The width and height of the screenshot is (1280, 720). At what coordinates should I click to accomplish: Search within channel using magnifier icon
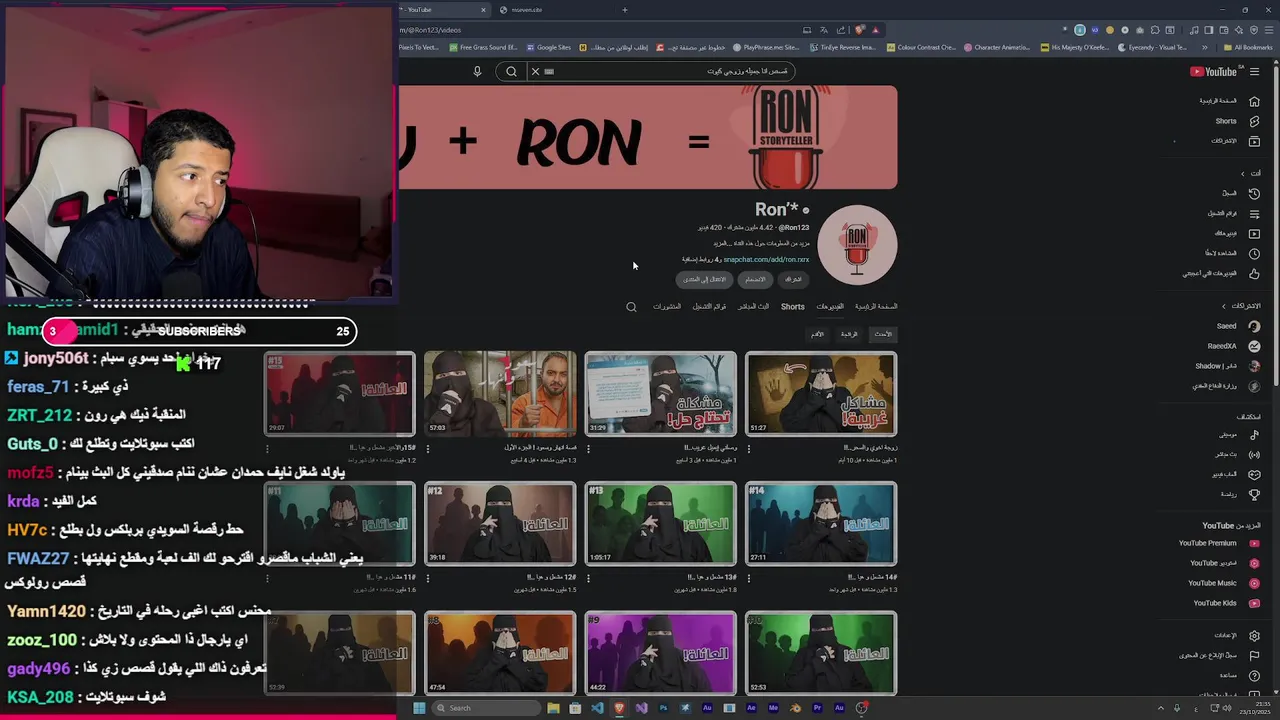pos(631,307)
